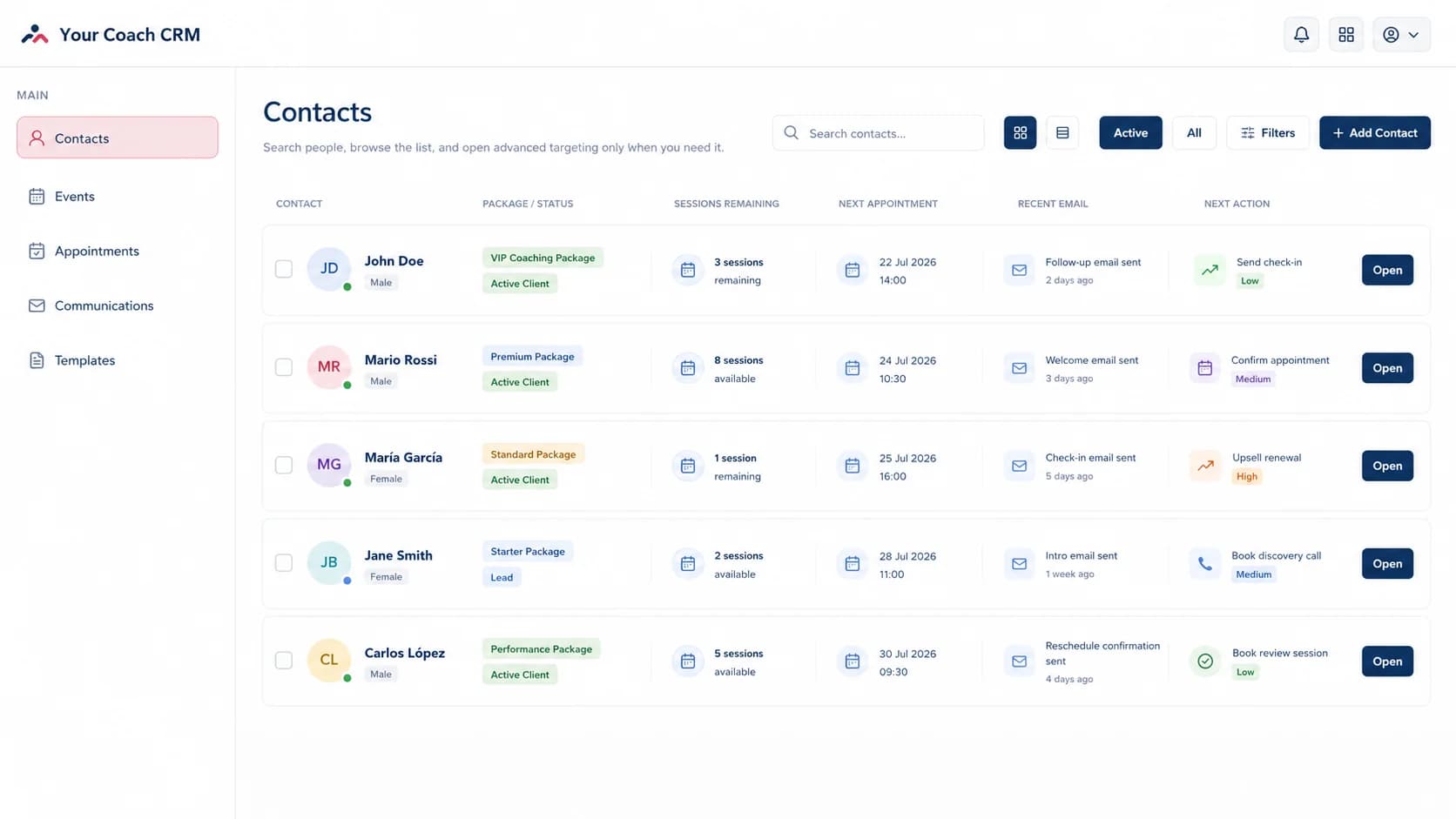The image size is (1456, 819).
Task: Open Mario Rossi's contact
Action: point(1387,368)
